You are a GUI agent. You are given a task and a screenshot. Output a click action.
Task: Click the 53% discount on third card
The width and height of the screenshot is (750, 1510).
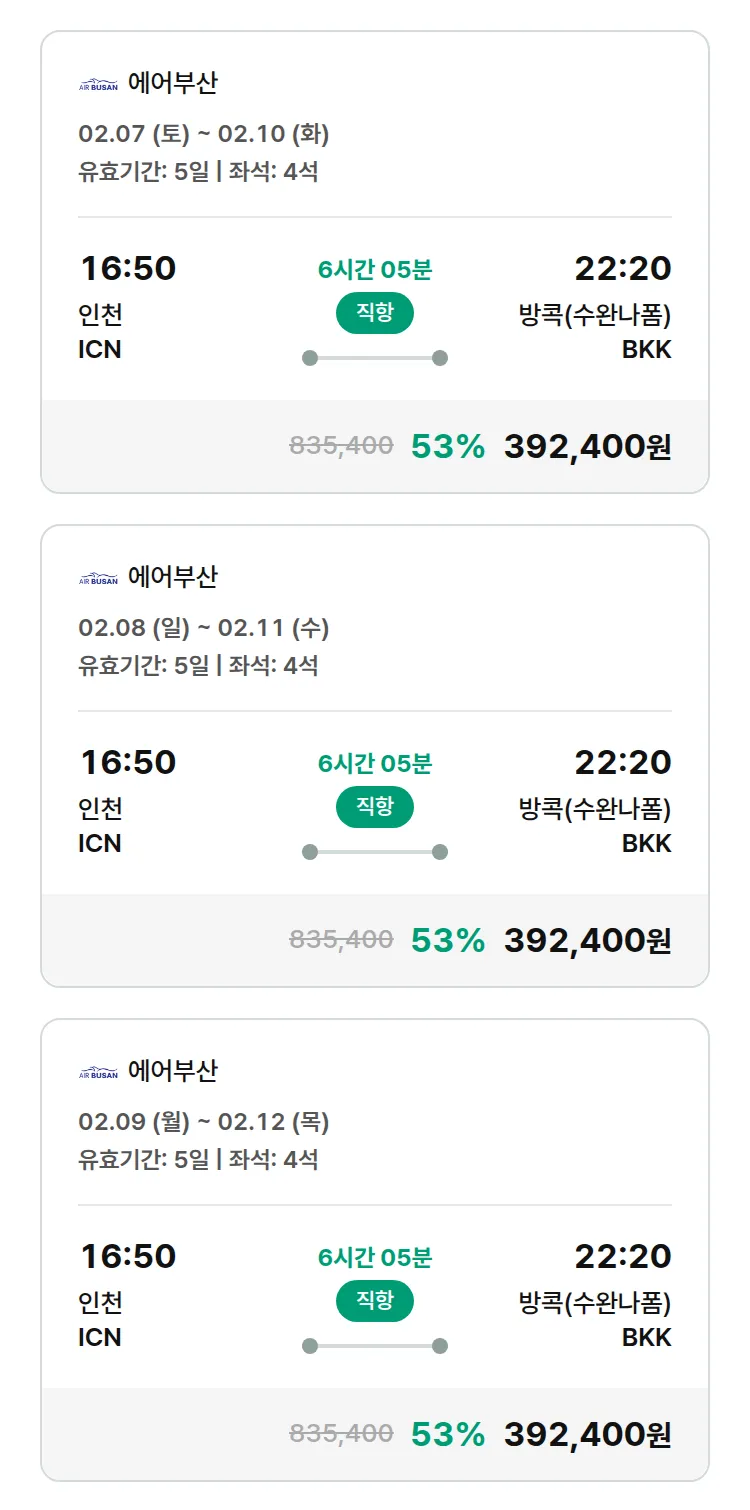click(x=448, y=1435)
